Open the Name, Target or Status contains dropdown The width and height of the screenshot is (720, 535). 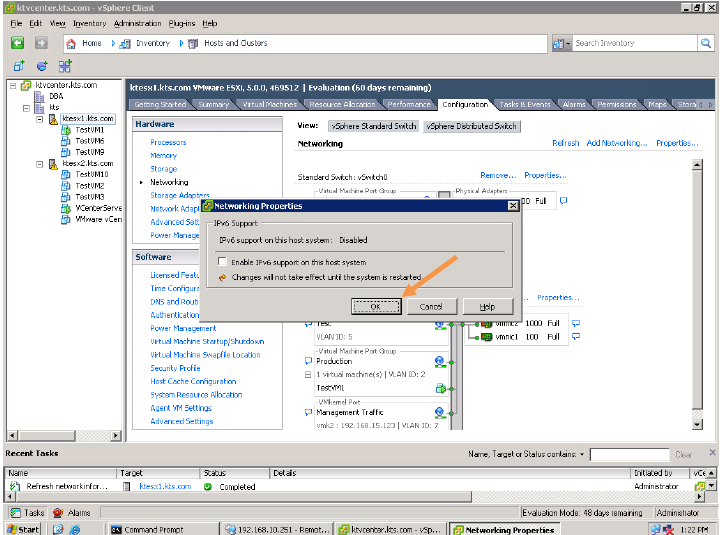582,454
